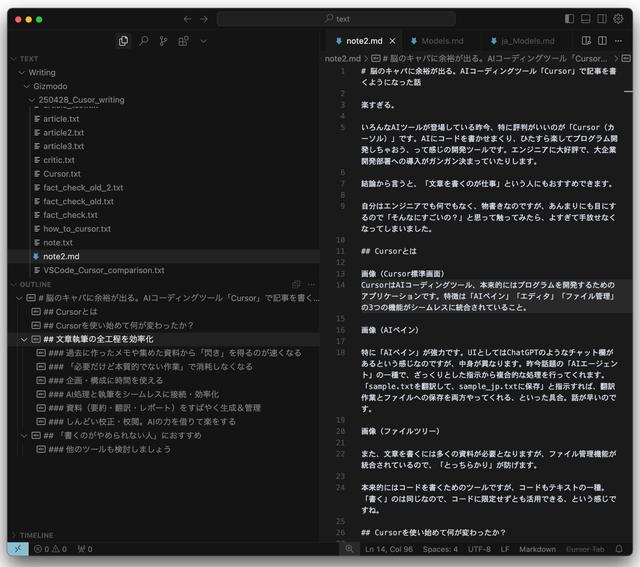Image resolution: width=640 pixels, height=567 pixels.
Task: Collapse all outline items icon
Action: pos(296,284)
